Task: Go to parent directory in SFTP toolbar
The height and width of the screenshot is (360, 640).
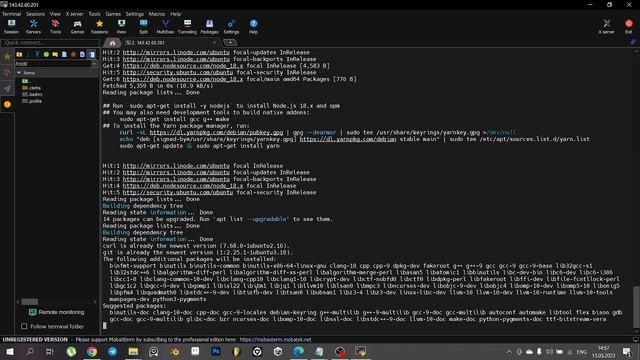Action: (x=19, y=54)
